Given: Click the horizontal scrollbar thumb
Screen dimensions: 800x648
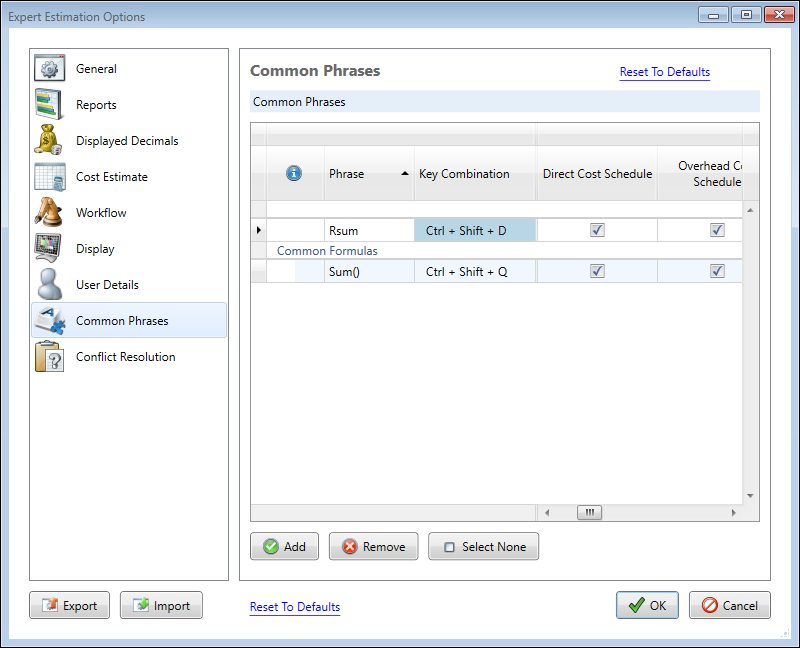Looking at the screenshot, I should coord(589,513).
